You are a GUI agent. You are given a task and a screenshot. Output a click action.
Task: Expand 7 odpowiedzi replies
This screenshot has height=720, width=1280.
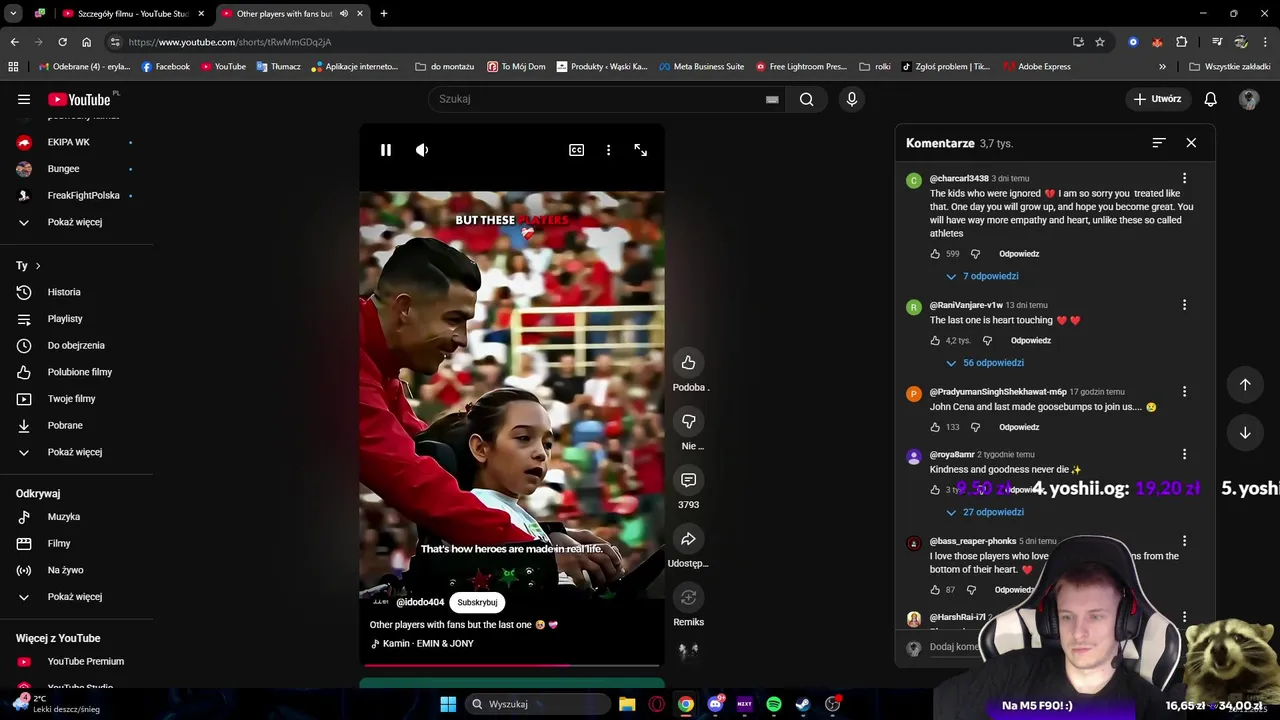click(982, 276)
